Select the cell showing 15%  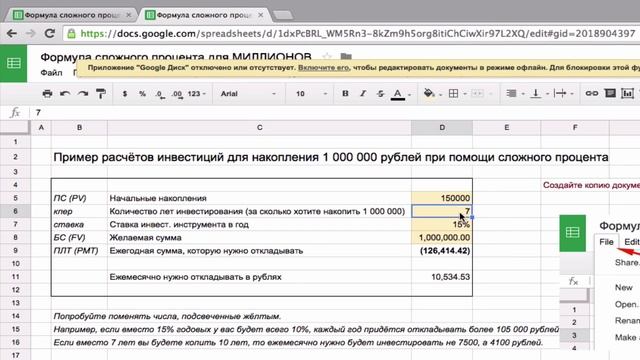(442, 224)
